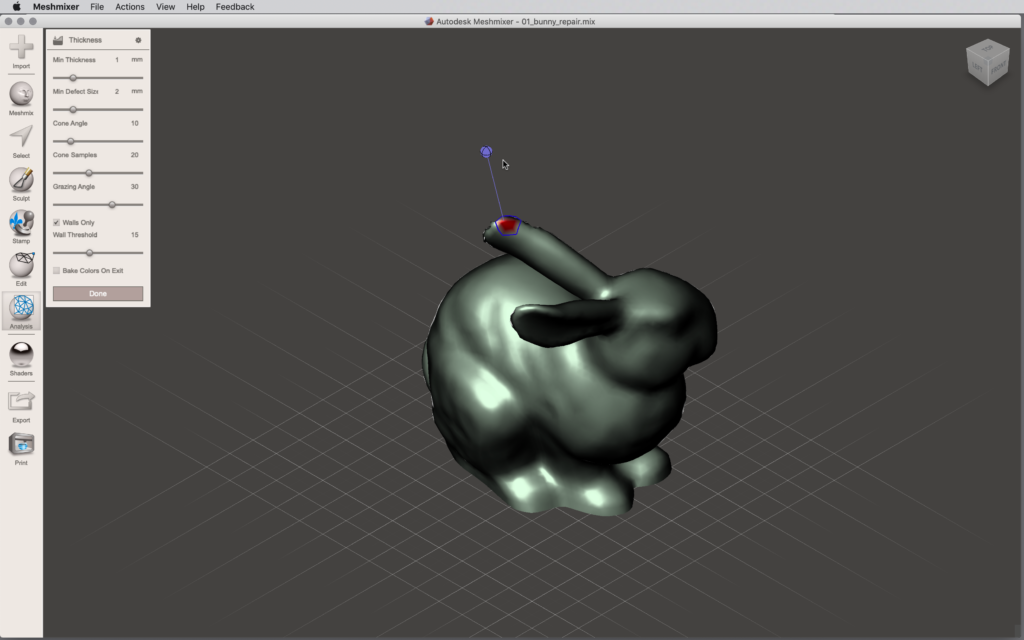Open the Analysis tool
The height and width of the screenshot is (640, 1024).
[x=21, y=308]
